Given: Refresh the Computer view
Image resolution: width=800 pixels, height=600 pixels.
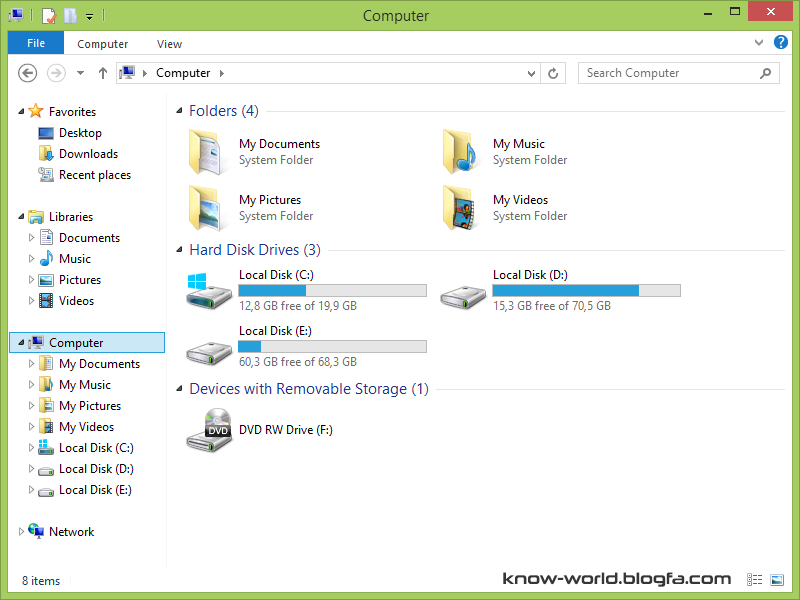Looking at the screenshot, I should (x=553, y=72).
